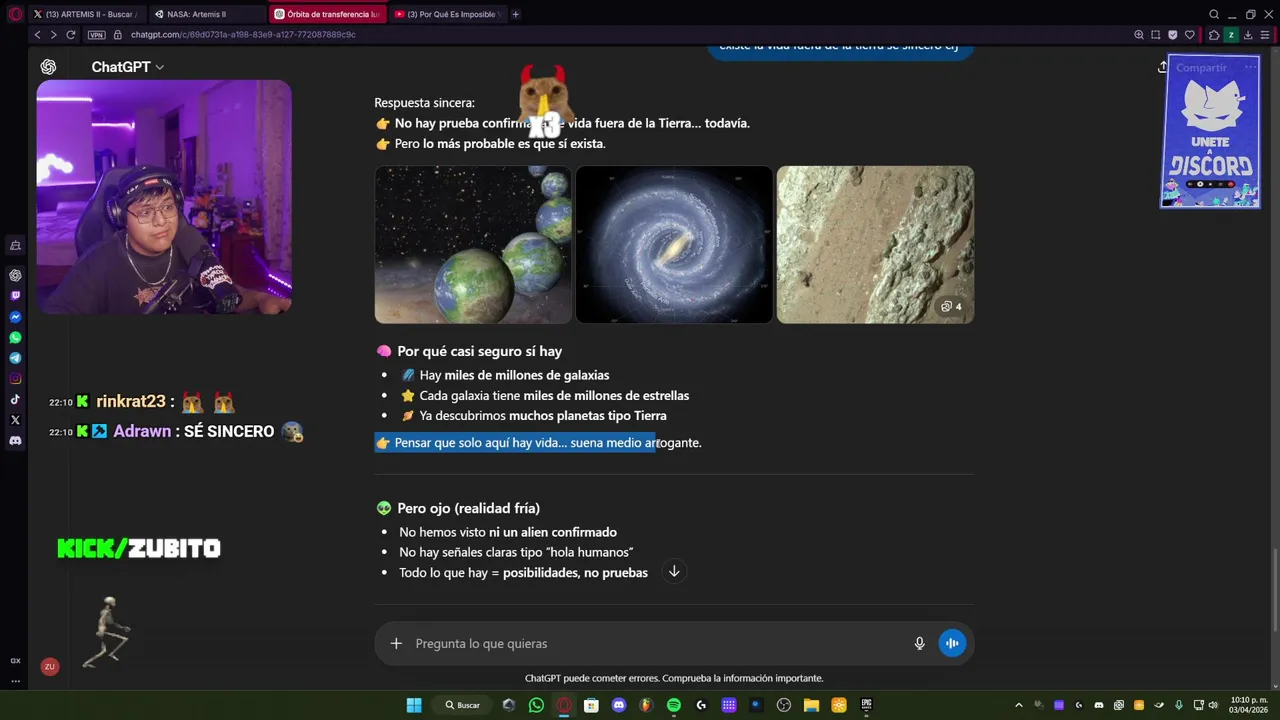Open the Mars rock image gallery
Viewport: 1280px width, 720px height.
point(875,244)
